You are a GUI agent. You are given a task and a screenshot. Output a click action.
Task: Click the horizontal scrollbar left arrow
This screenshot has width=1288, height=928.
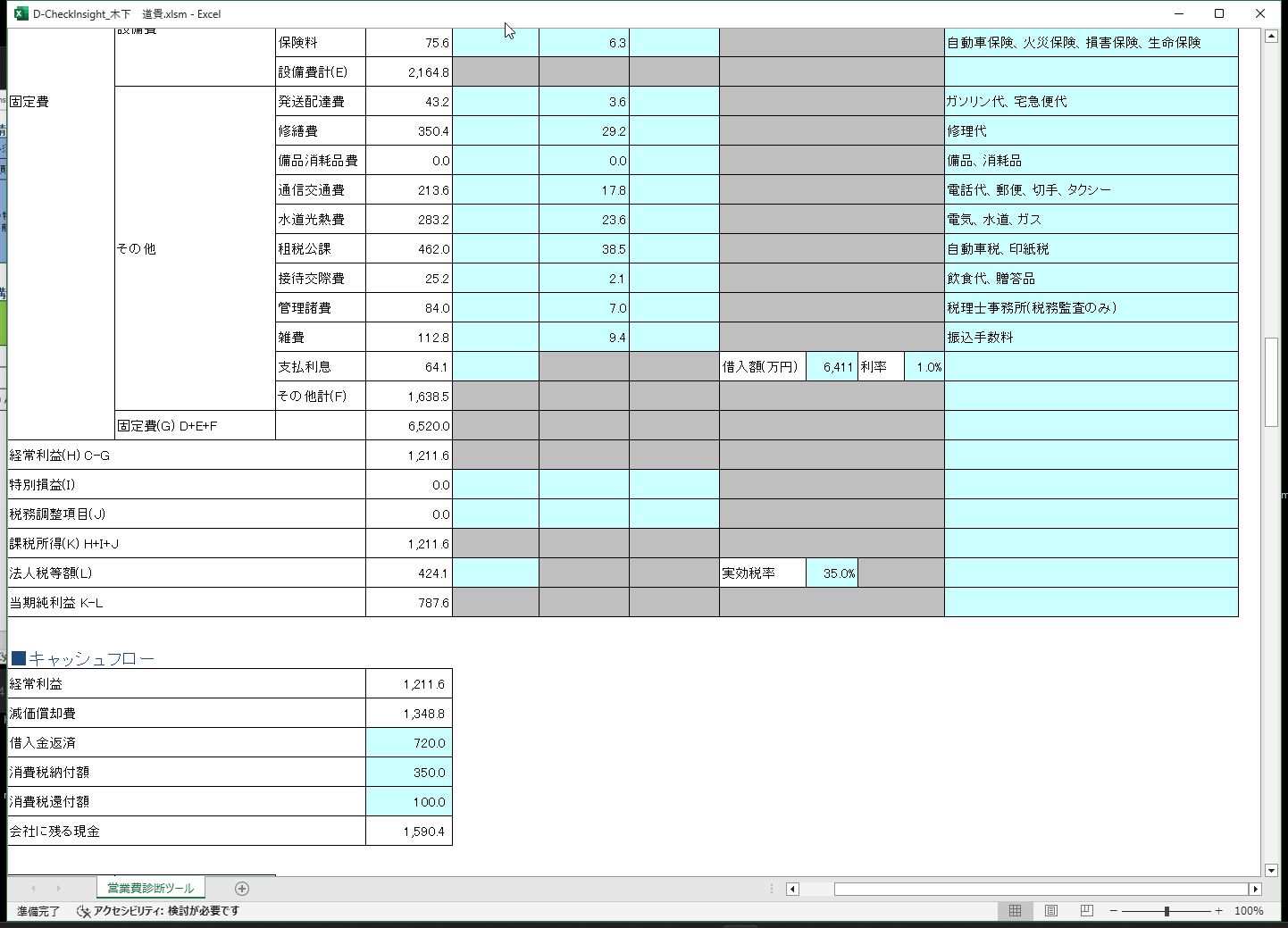pyautogui.click(x=792, y=889)
